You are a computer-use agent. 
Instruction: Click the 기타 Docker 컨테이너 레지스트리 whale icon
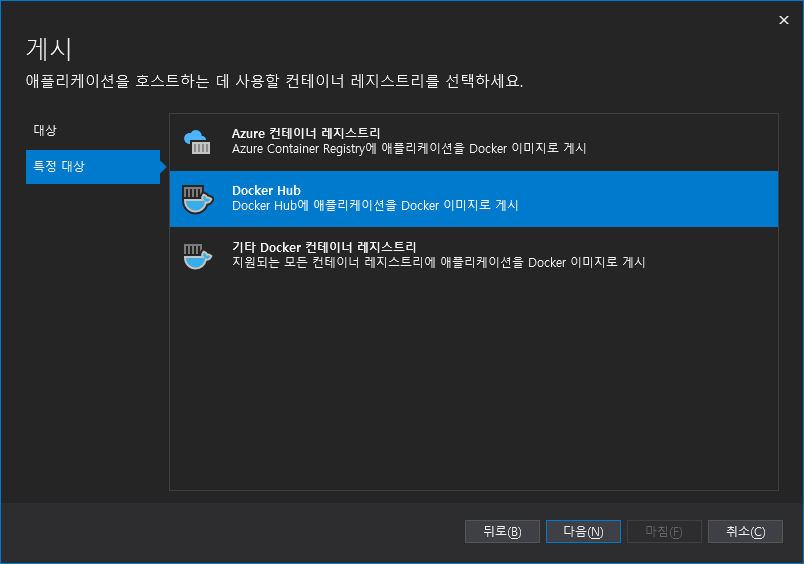197,256
